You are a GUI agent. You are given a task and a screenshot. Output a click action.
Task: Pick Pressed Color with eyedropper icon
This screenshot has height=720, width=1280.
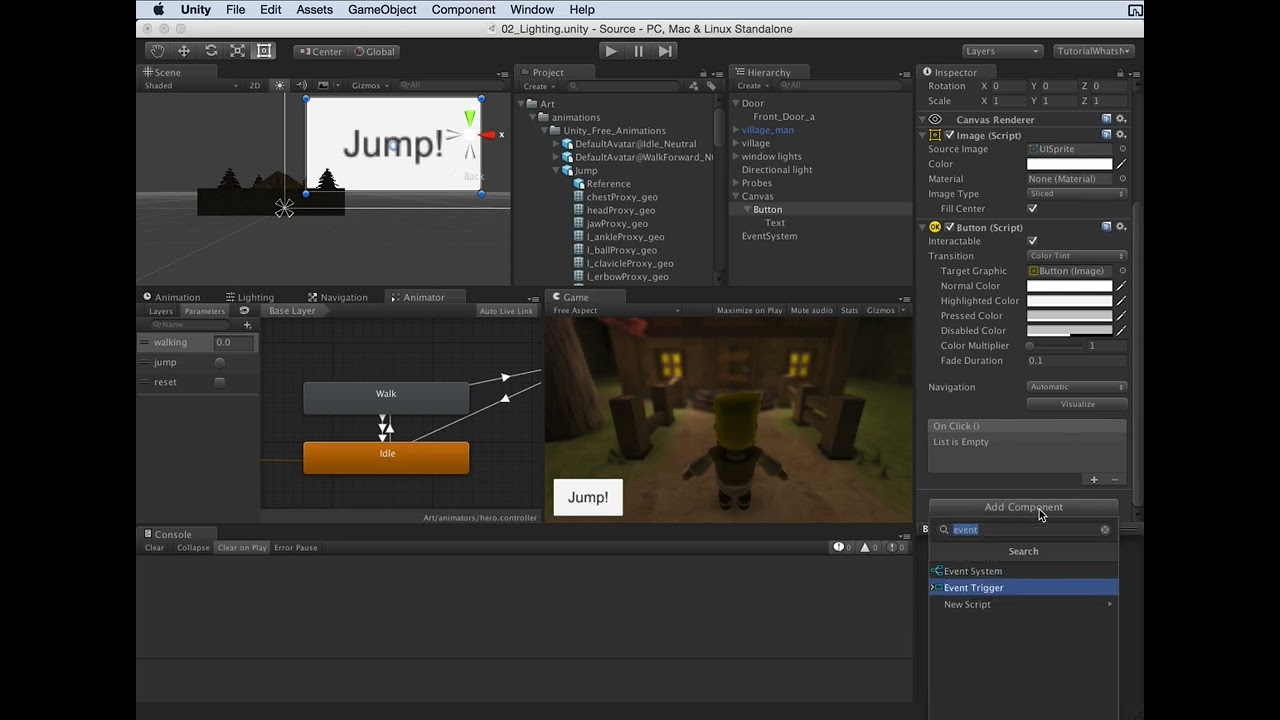pos(1122,316)
